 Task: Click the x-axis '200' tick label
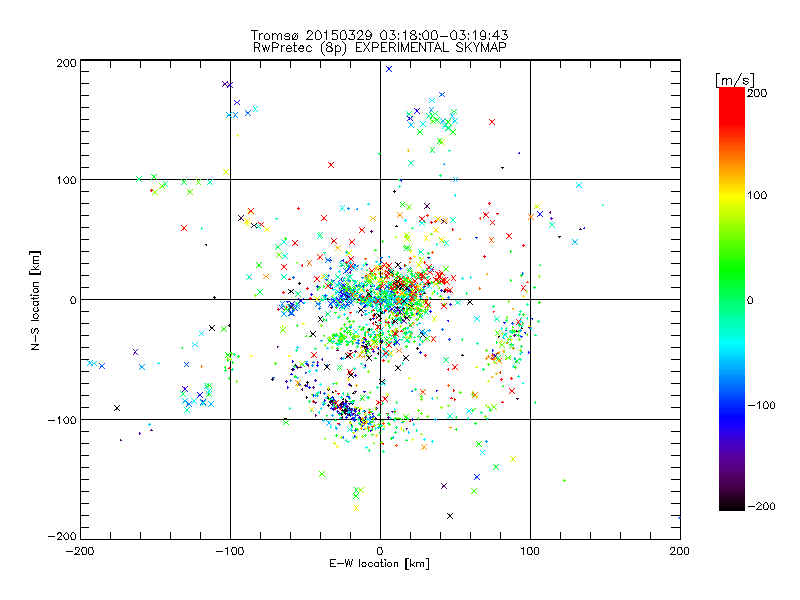click(x=680, y=551)
